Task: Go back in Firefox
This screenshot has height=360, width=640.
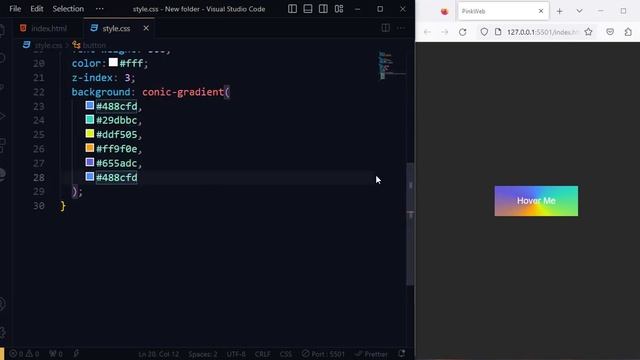Action: coord(427,32)
